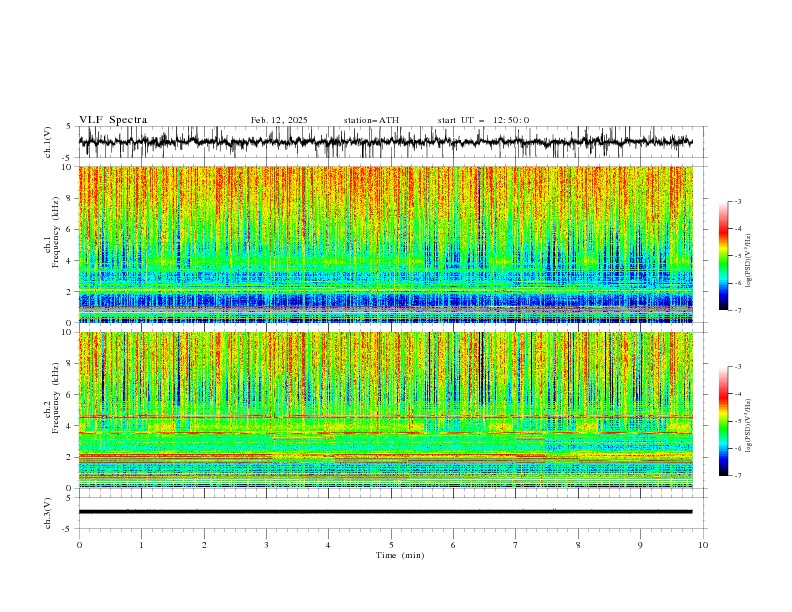The height and width of the screenshot is (612, 792).
Task: Click time axis tick label "8"
Action: click(578, 545)
